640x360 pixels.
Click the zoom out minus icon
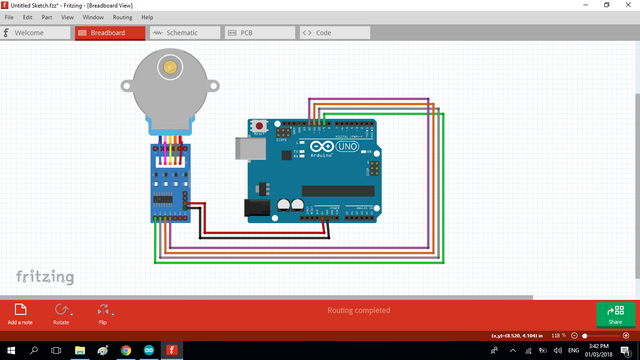click(x=574, y=336)
